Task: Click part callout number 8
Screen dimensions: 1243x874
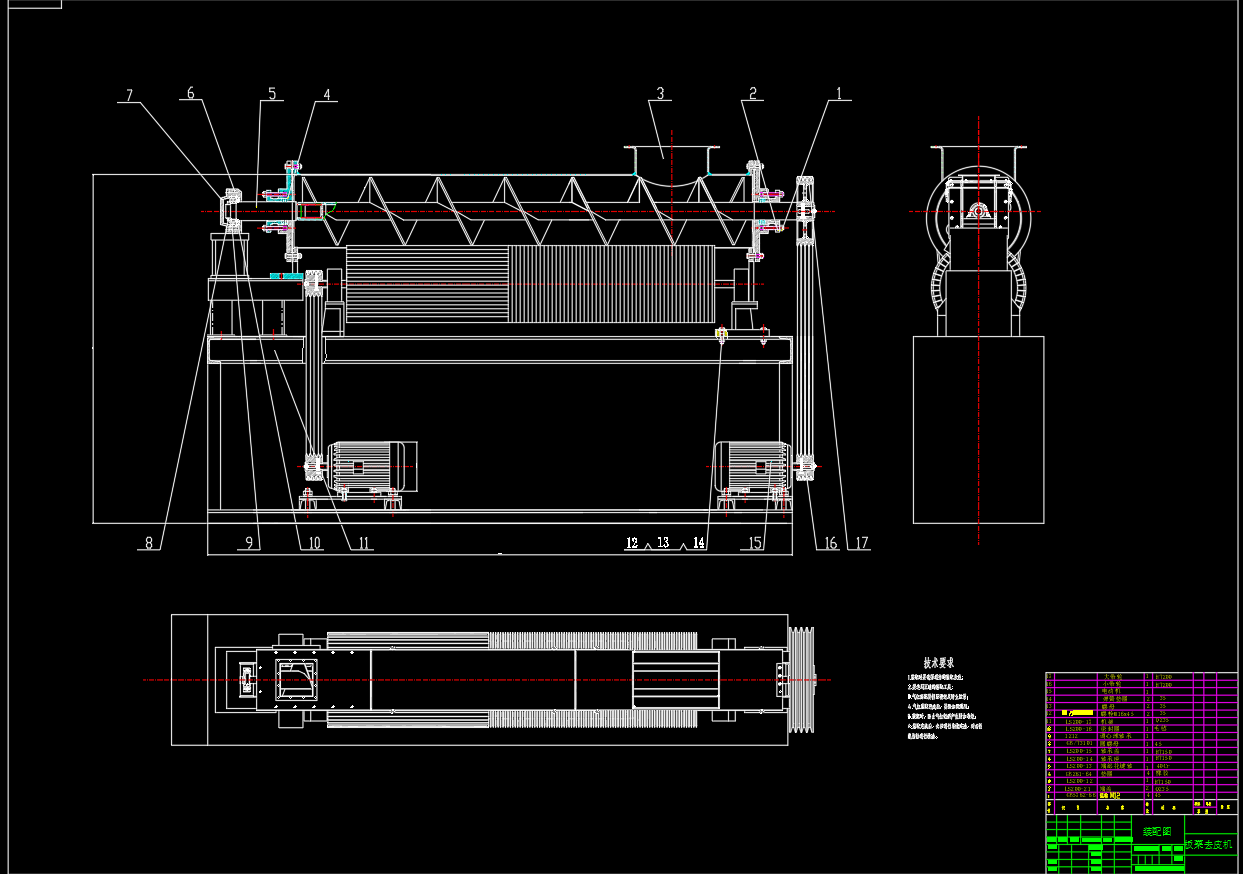Action: pyautogui.click(x=149, y=543)
